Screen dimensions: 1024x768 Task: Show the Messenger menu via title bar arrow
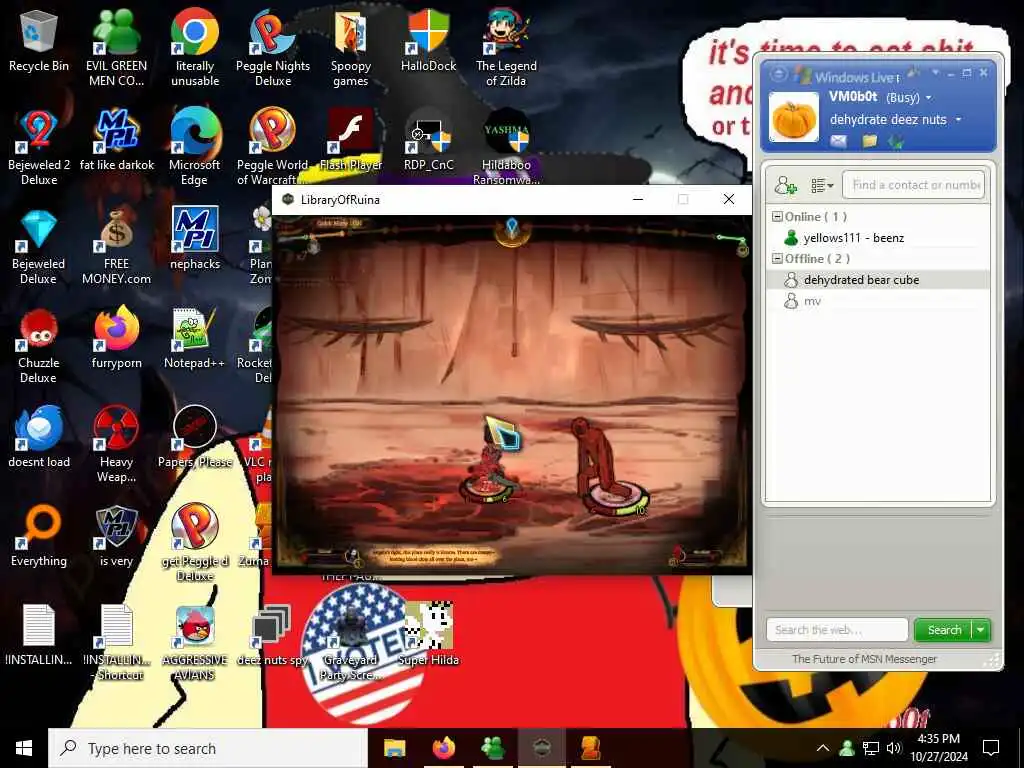coord(936,72)
